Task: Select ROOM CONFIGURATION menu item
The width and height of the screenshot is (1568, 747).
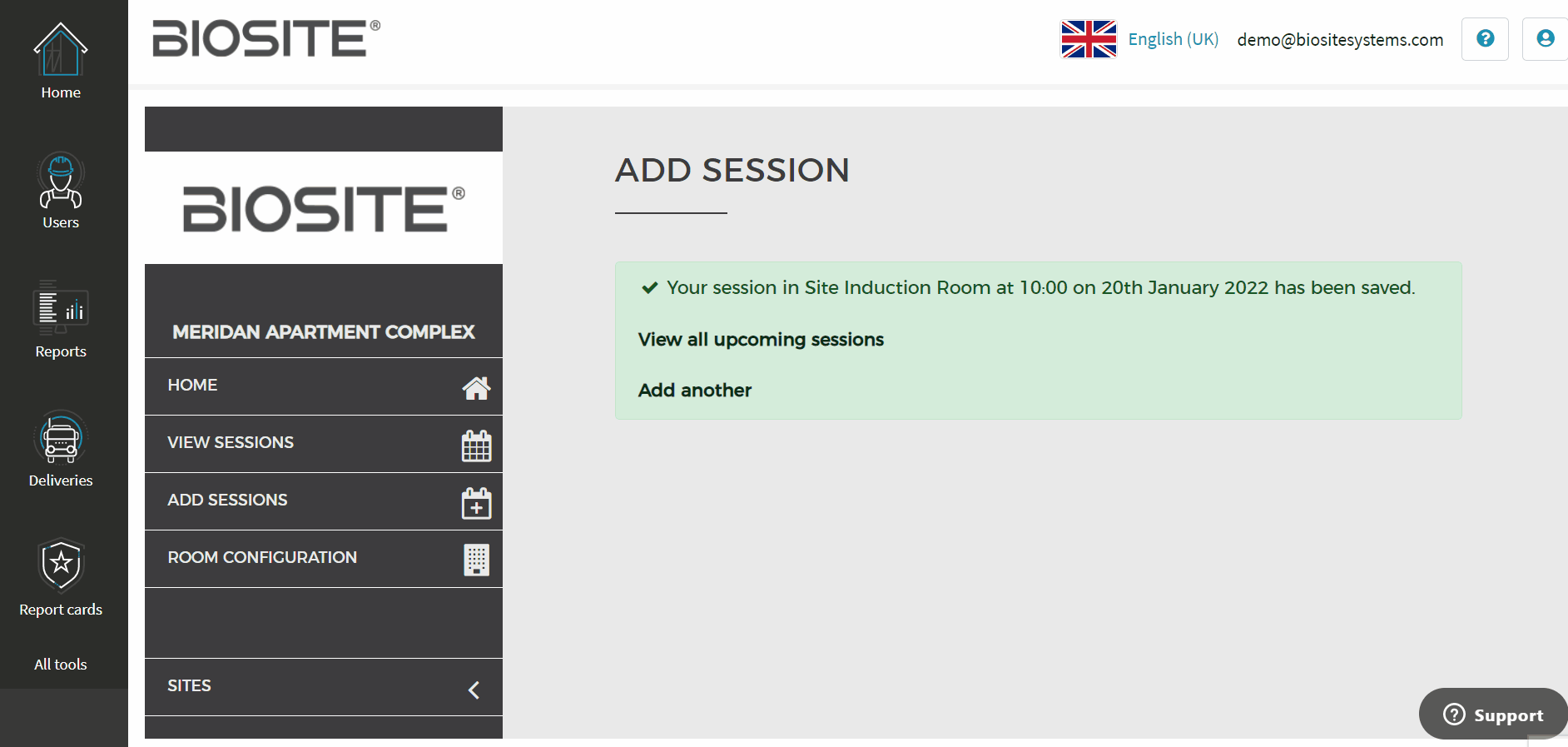Action: (x=262, y=558)
